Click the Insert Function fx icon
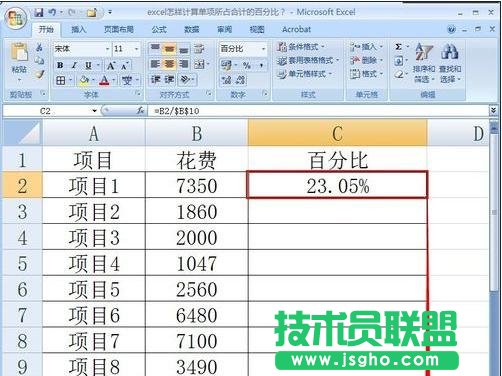 tap(140, 110)
